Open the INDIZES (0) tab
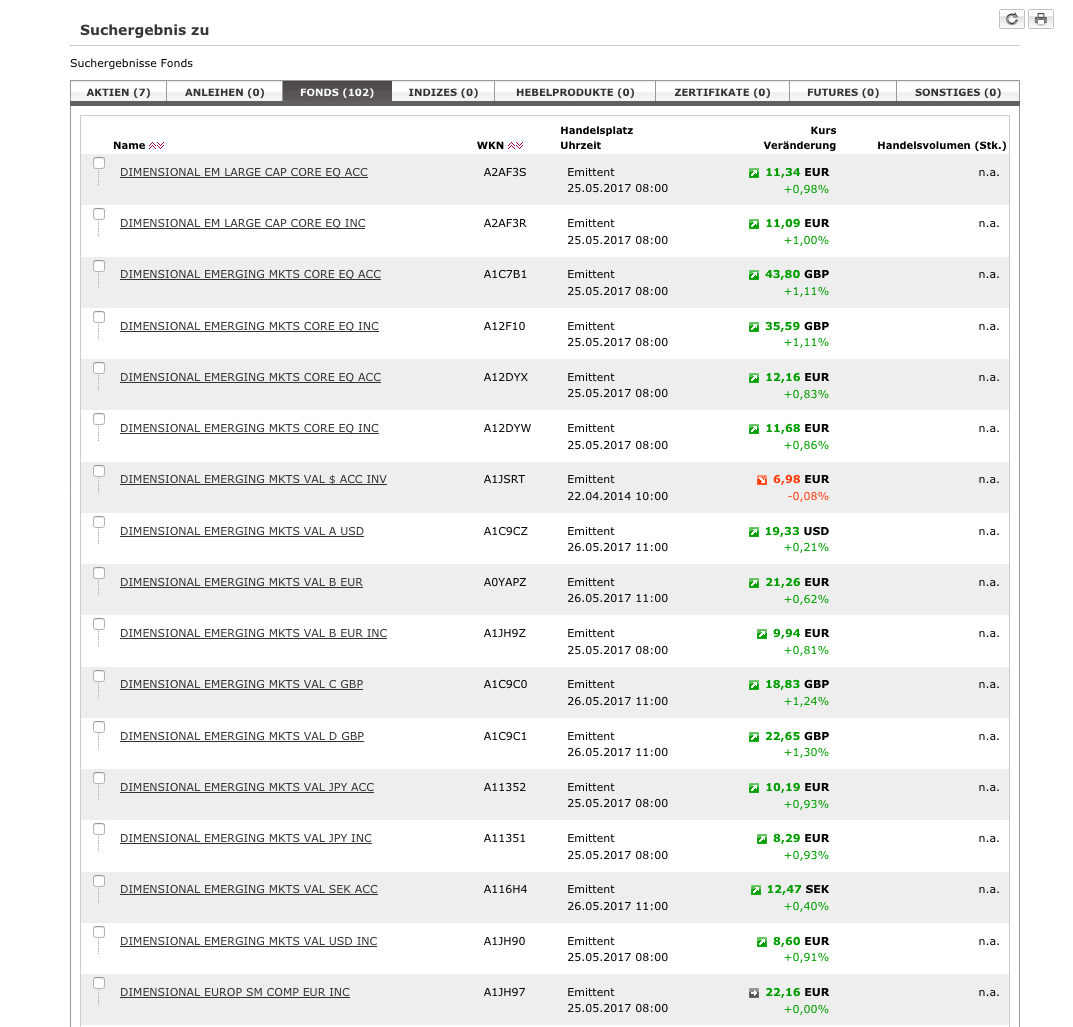This screenshot has height=1027, width=1073. [x=443, y=92]
